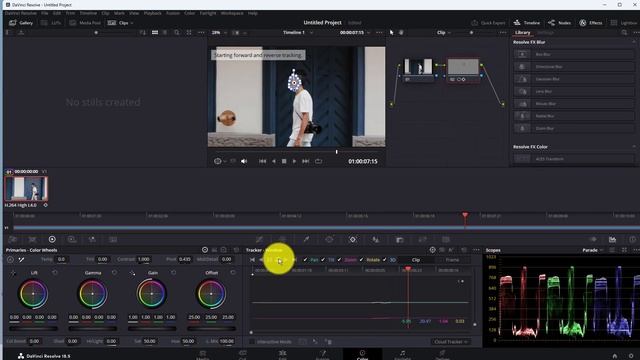Toggle the Pan tracking checkbox
Image resolution: width=640 pixels, height=360 pixels.
pos(305,260)
